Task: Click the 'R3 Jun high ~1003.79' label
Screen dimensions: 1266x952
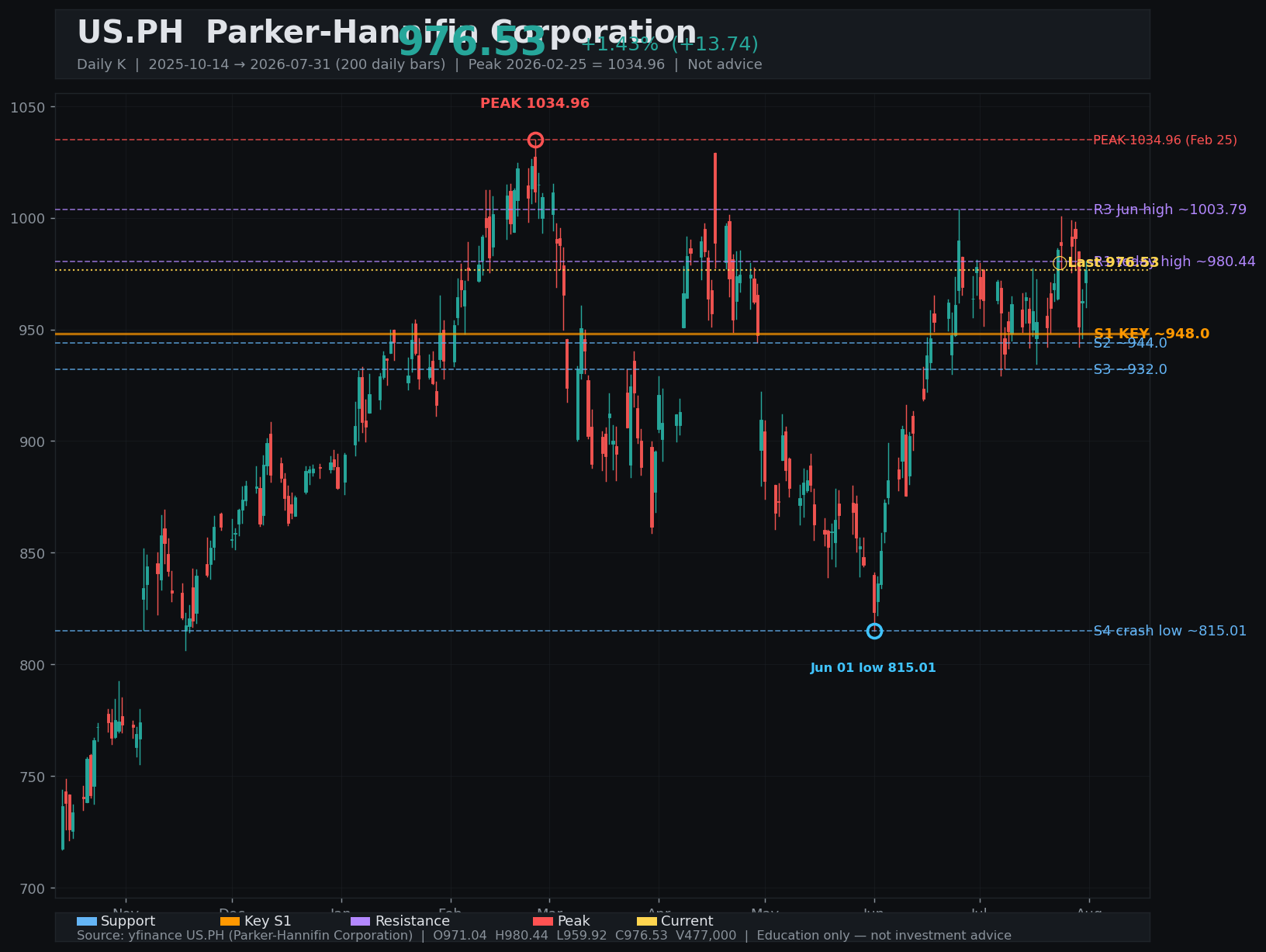Action: (x=1170, y=209)
